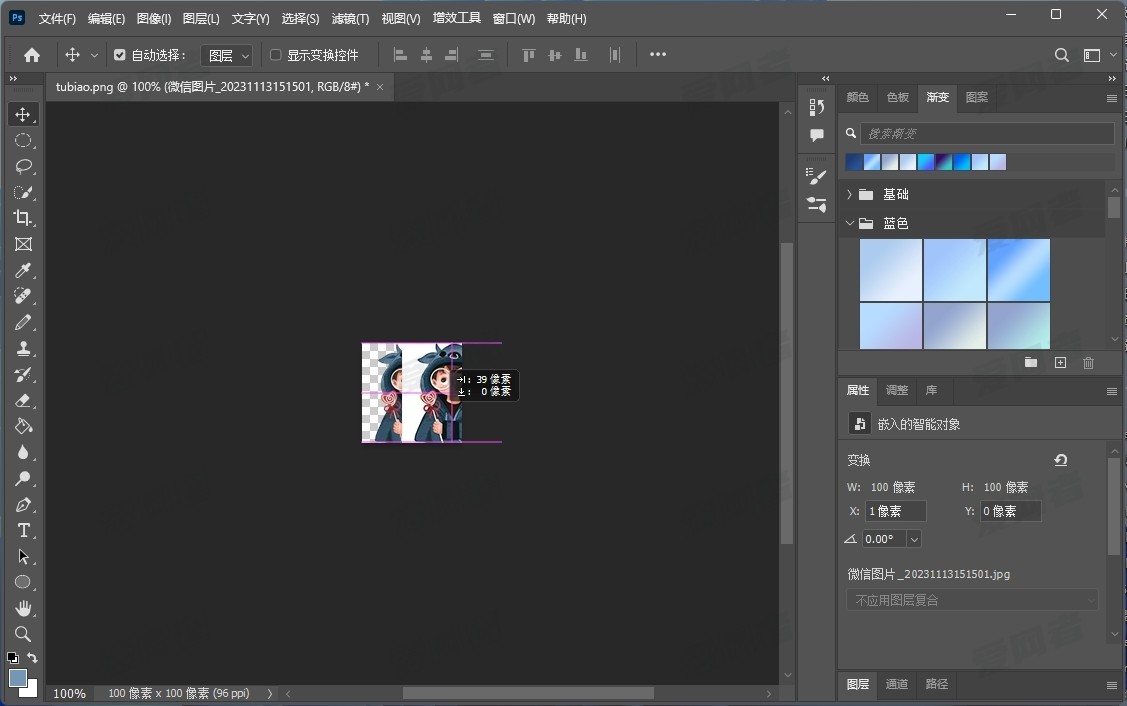The width and height of the screenshot is (1127, 706).
Task: Select the Move tool
Action: (23, 114)
